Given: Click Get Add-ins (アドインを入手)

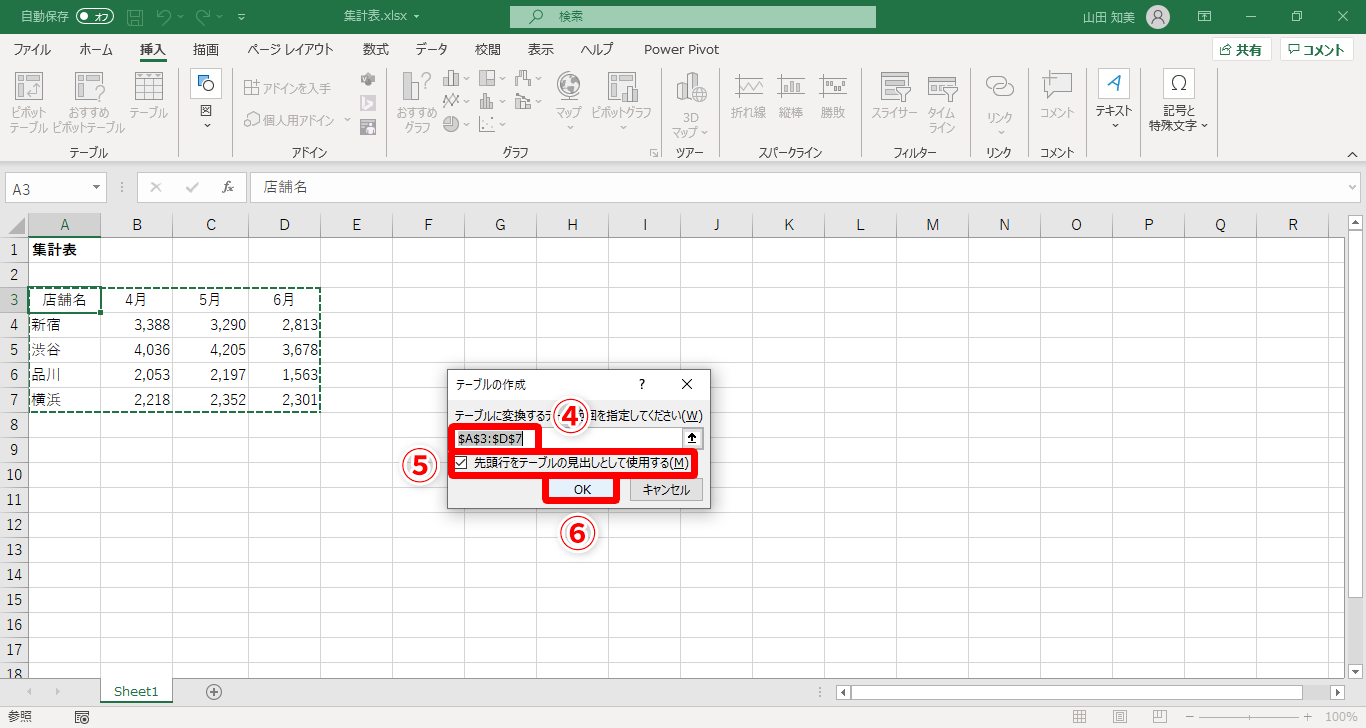Looking at the screenshot, I should (287, 88).
